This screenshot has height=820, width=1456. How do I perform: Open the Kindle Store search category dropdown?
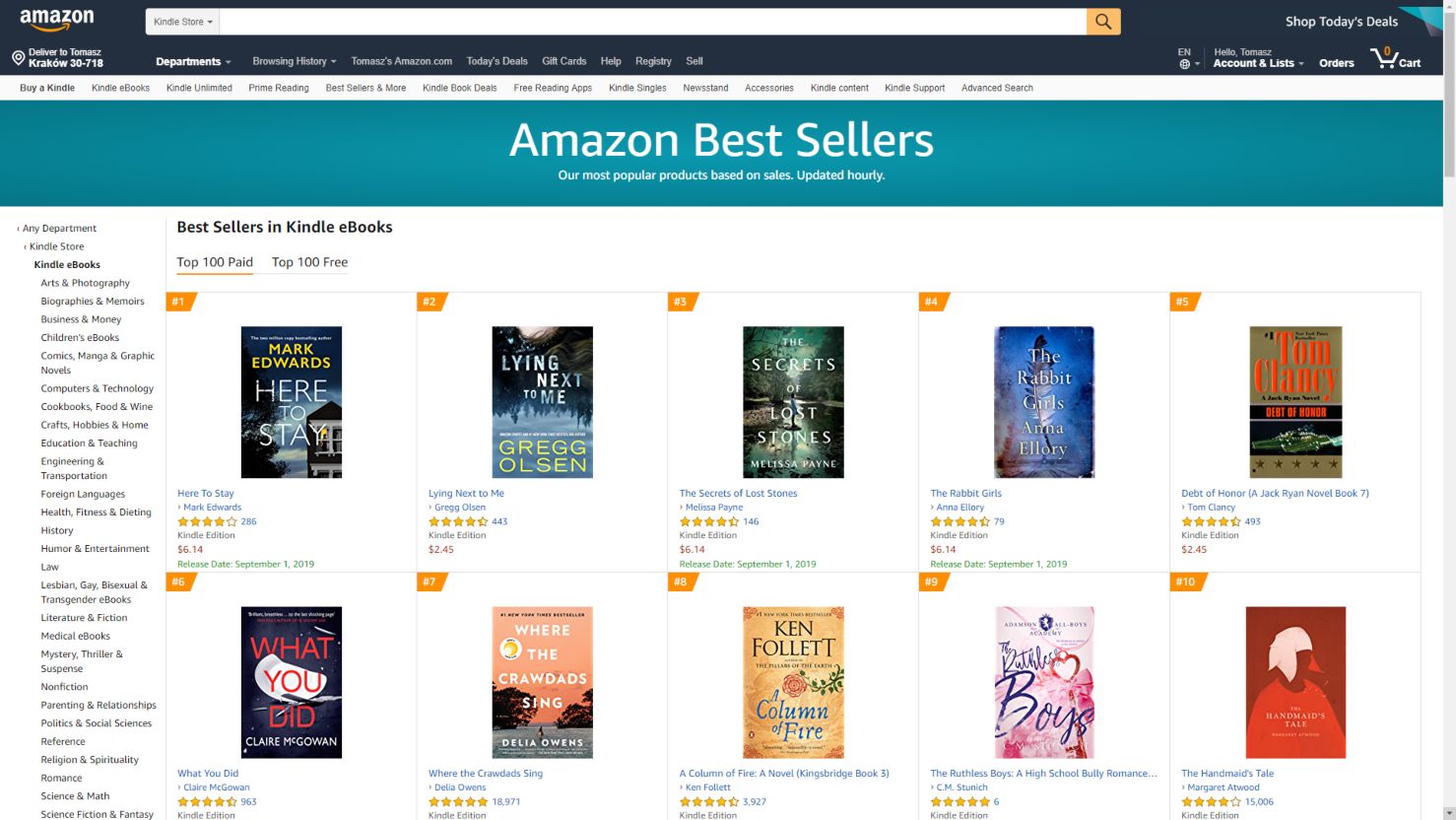pyautogui.click(x=182, y=22)
